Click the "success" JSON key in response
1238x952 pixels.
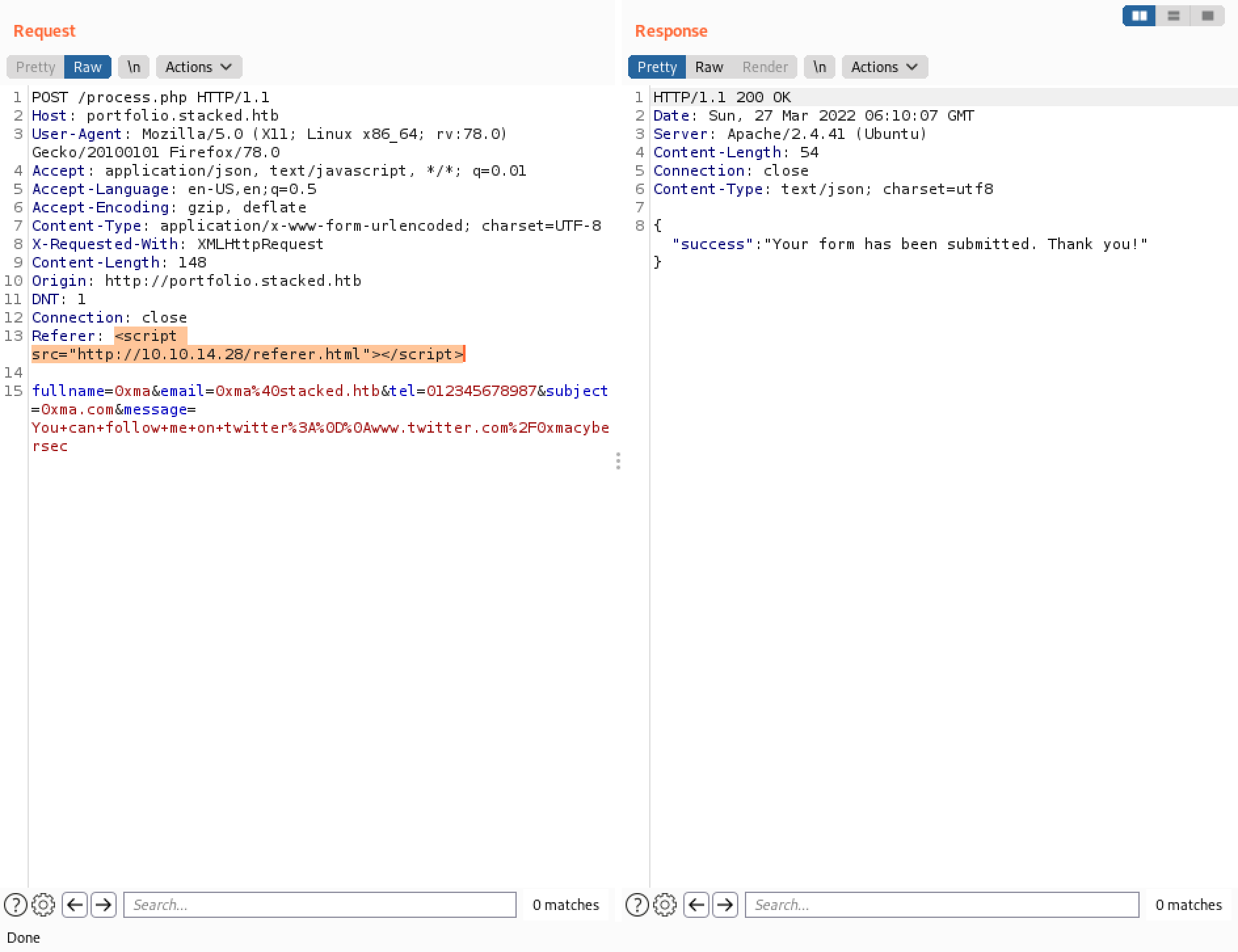[x=713, y=244]
